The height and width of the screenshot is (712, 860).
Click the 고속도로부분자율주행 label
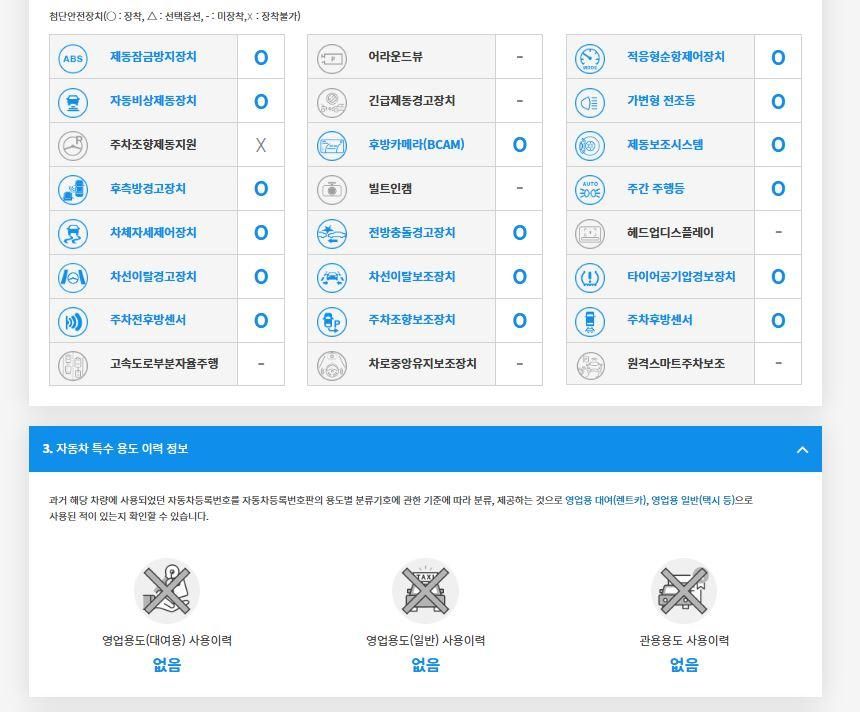point(164,364)
